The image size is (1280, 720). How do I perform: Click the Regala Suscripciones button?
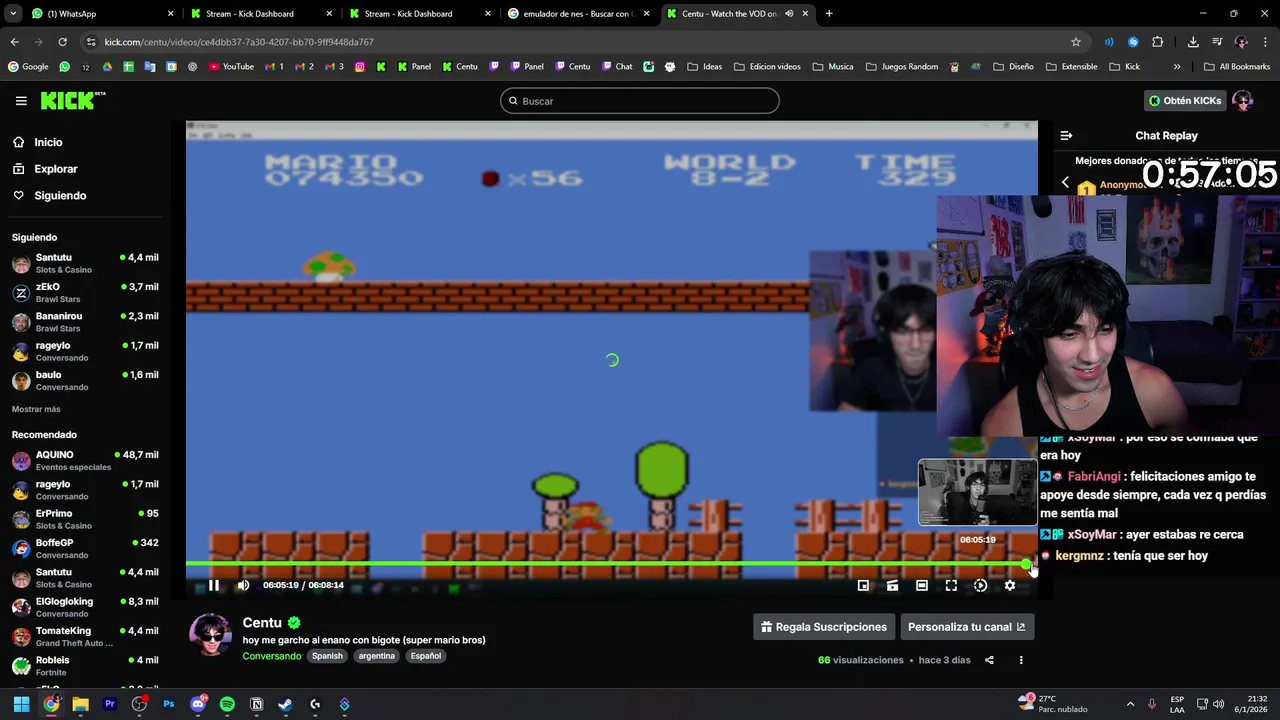824,627
